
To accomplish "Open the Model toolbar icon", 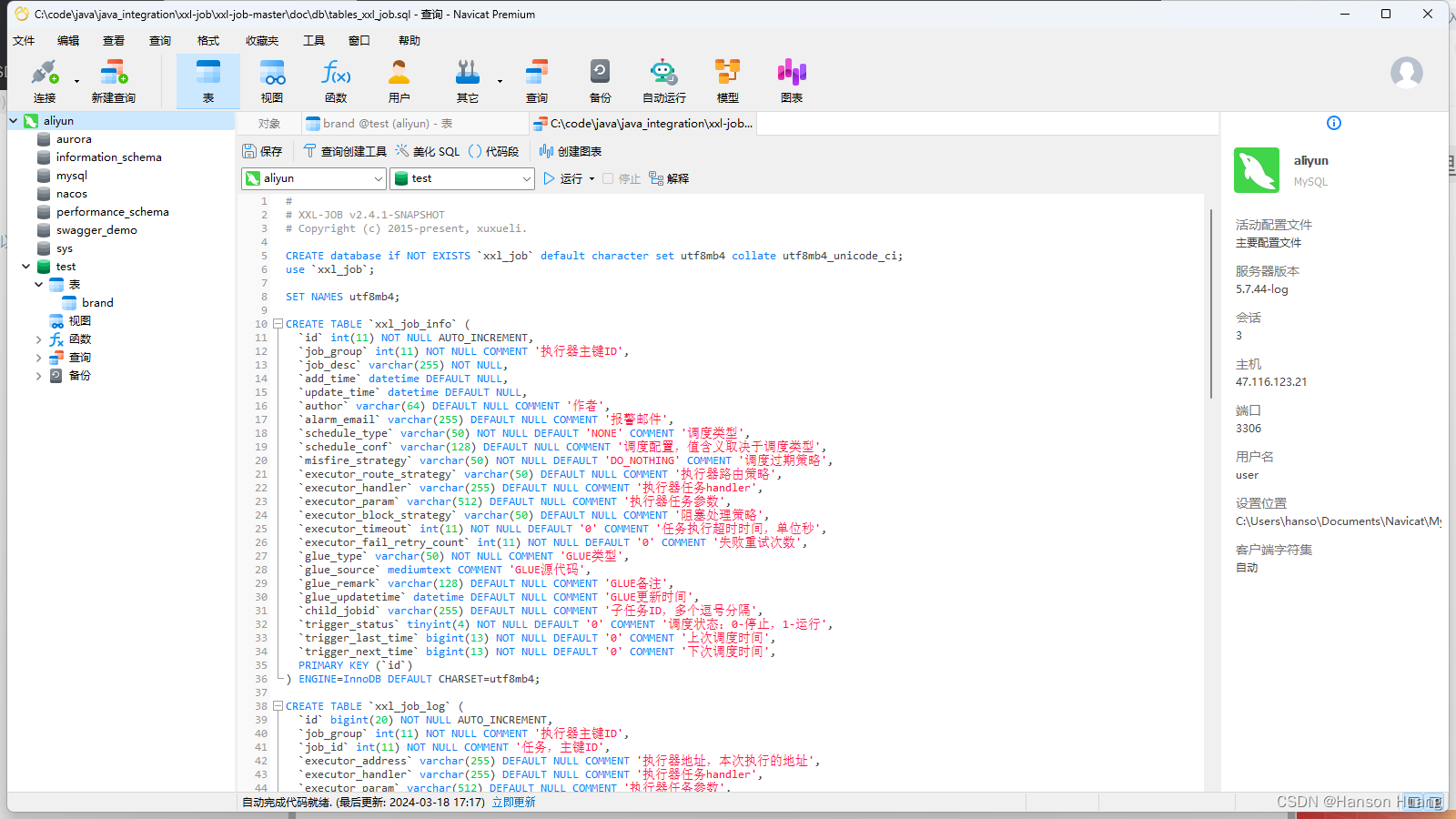I will point(728,81).
